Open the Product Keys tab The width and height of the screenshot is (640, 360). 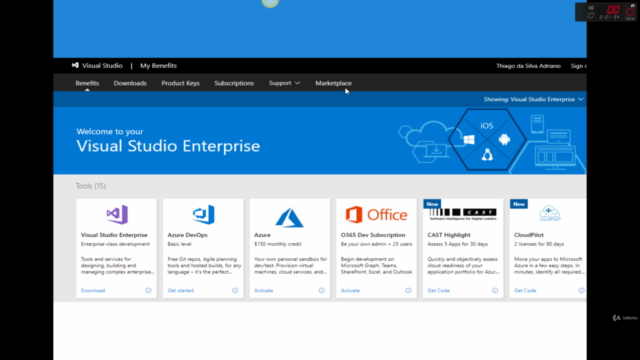[x=180, y=83]
